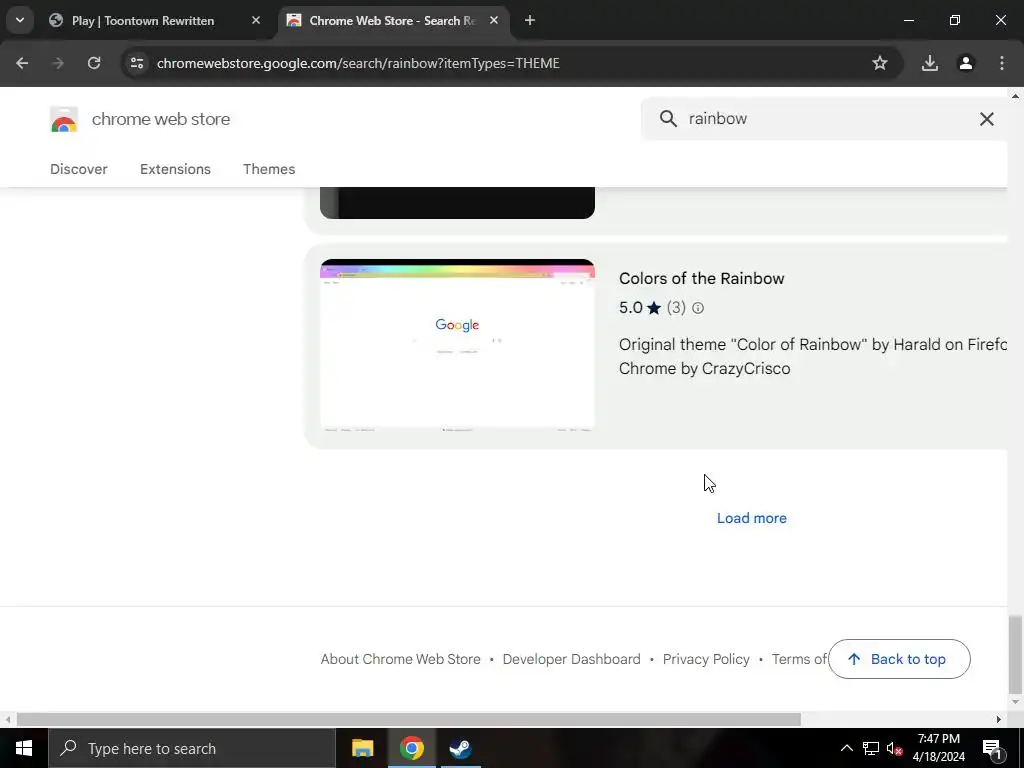Click the rating info icon beside (3)

(x=697, y=308)
